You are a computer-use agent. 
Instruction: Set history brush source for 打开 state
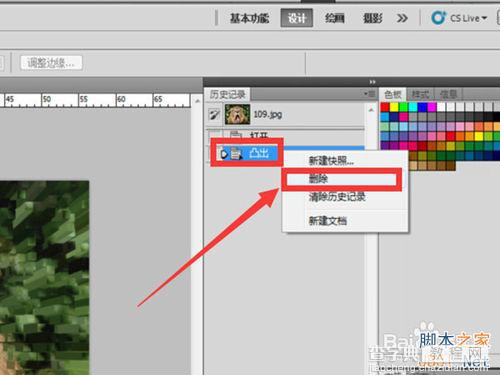pyautogui.click(x=214, y=135)
